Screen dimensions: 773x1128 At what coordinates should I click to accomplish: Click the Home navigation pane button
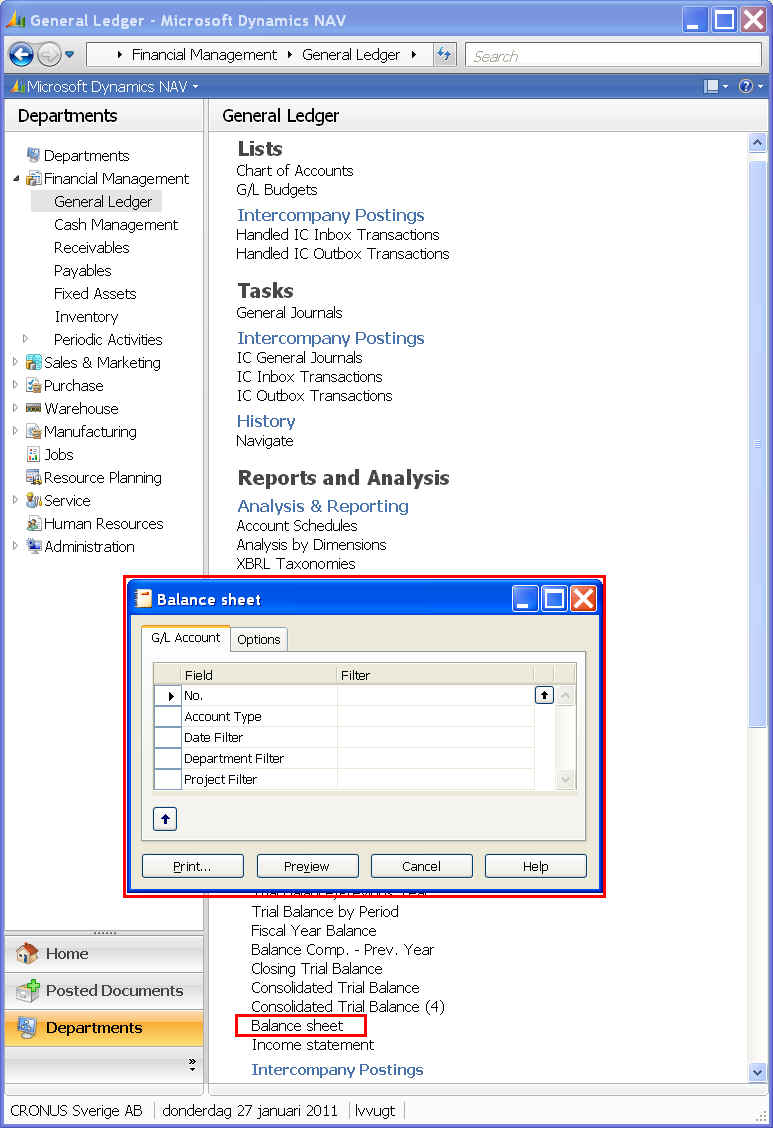coord(104,954)
